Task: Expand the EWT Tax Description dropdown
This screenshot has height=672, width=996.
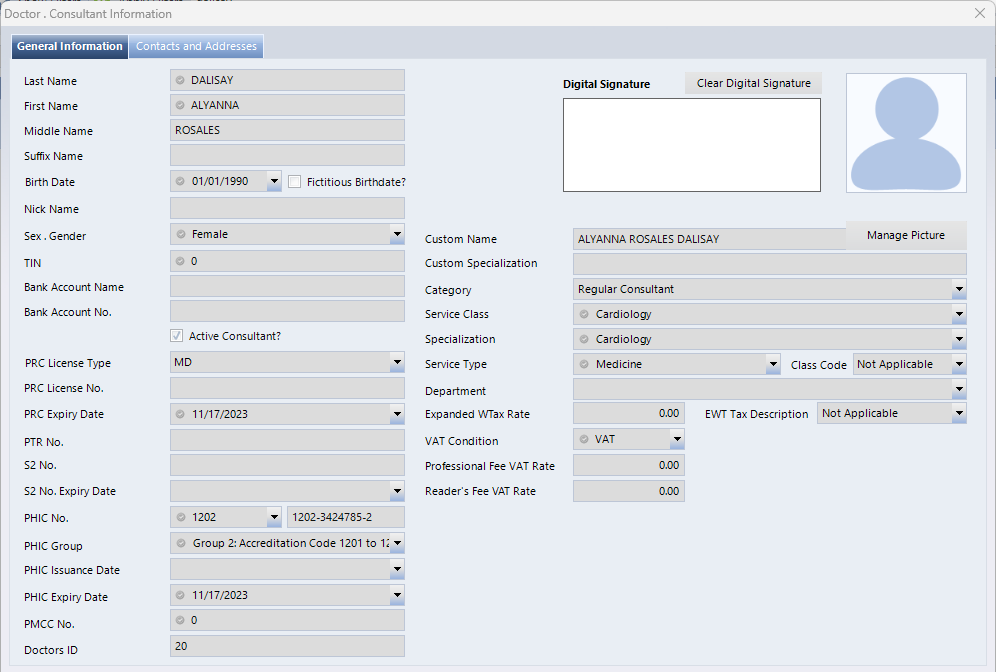Action: 959,413
